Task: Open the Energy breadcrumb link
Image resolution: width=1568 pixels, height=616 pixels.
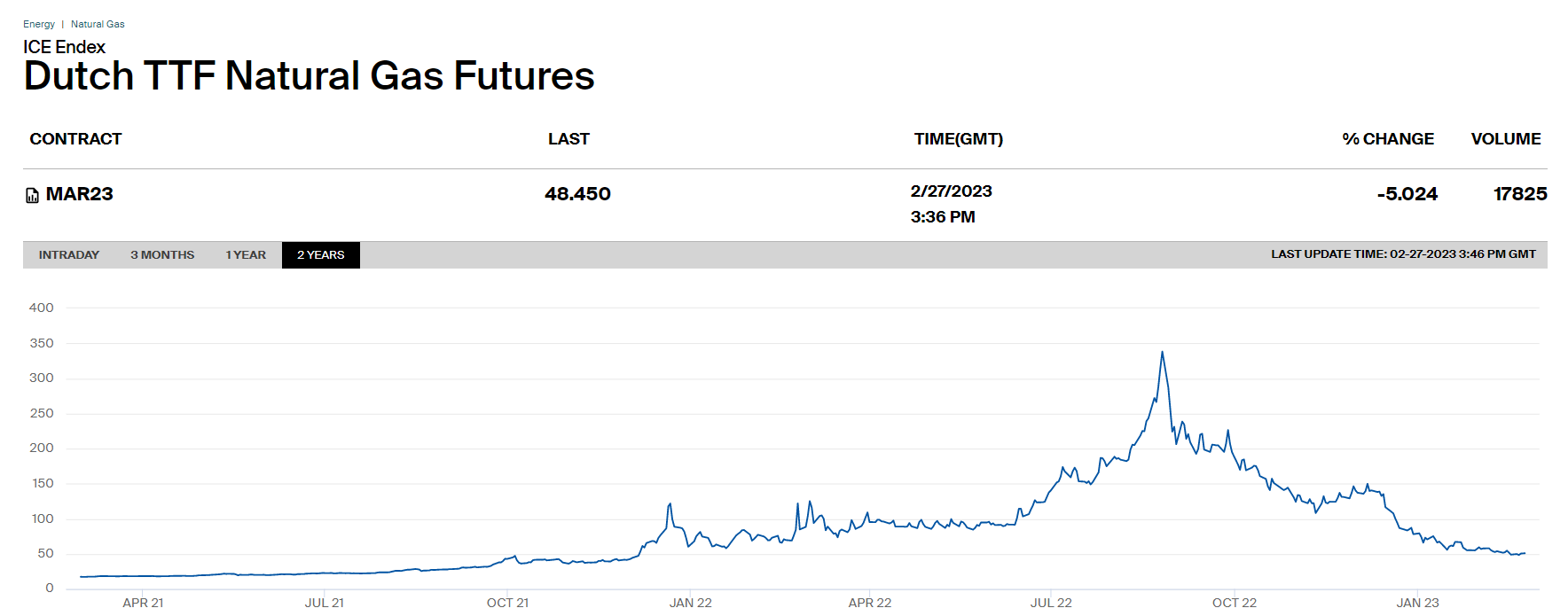Action: tap(39, 24)
